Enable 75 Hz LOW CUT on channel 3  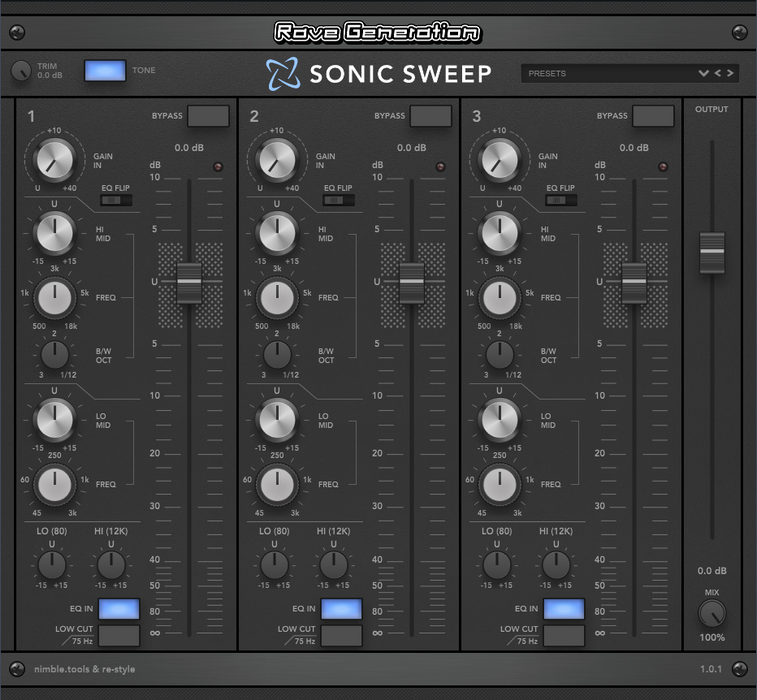[564, 635]
